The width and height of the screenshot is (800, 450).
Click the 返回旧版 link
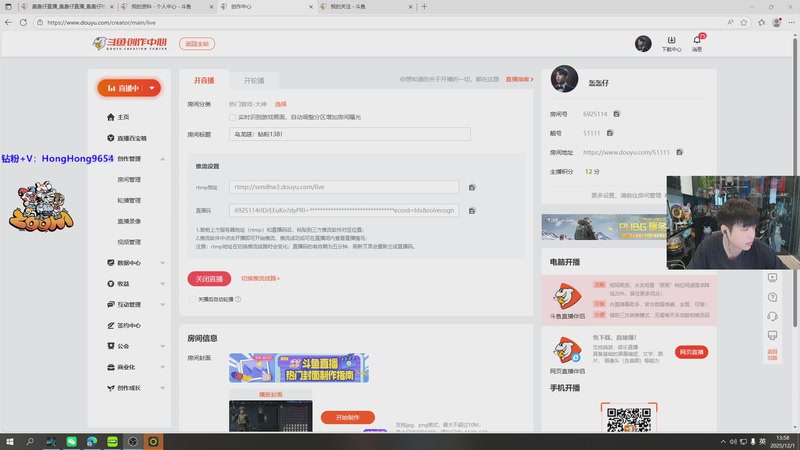coord(772,355)
